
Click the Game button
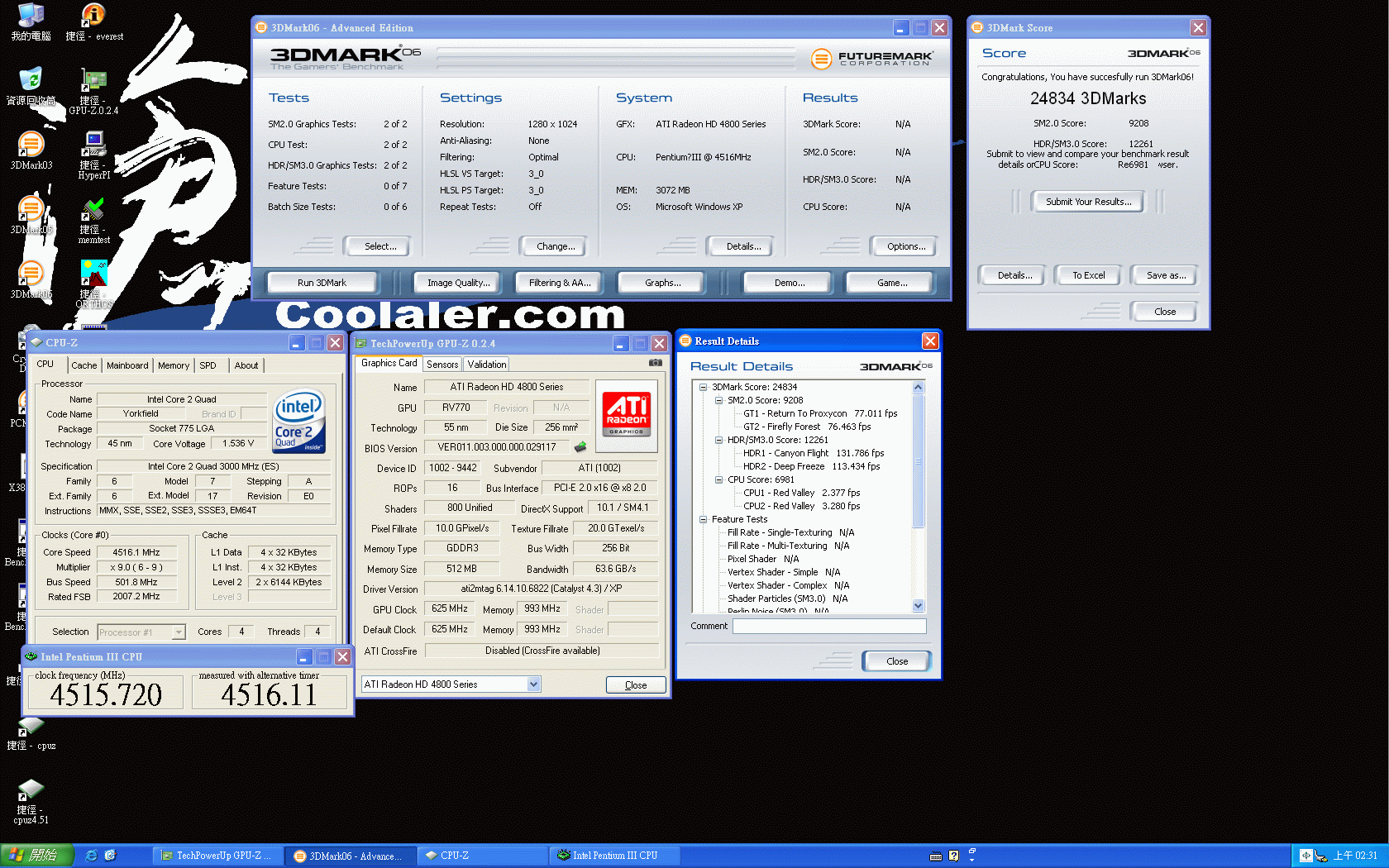(x=891, y=283)
